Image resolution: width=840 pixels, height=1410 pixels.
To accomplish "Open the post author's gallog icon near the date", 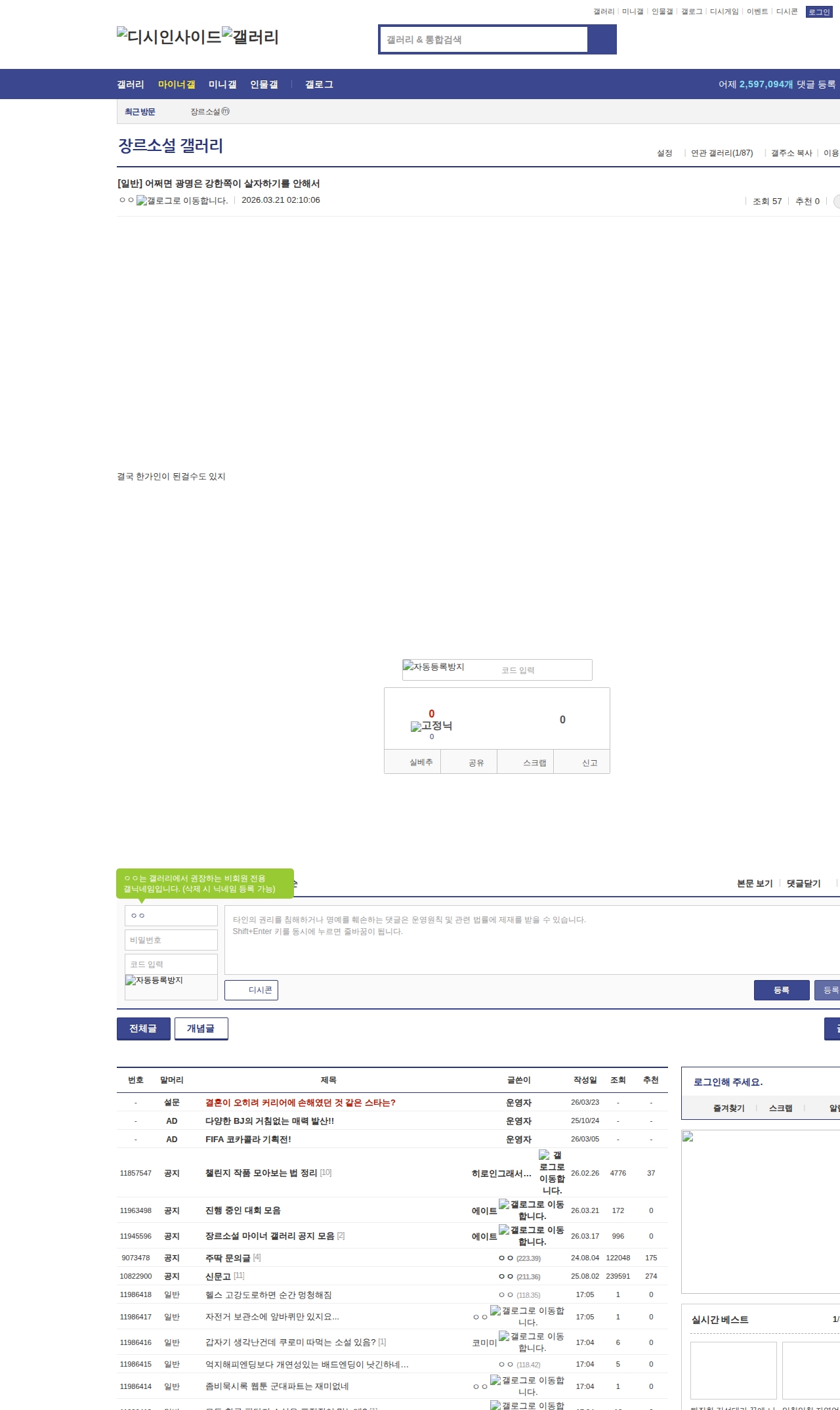I will click(182, 201).
